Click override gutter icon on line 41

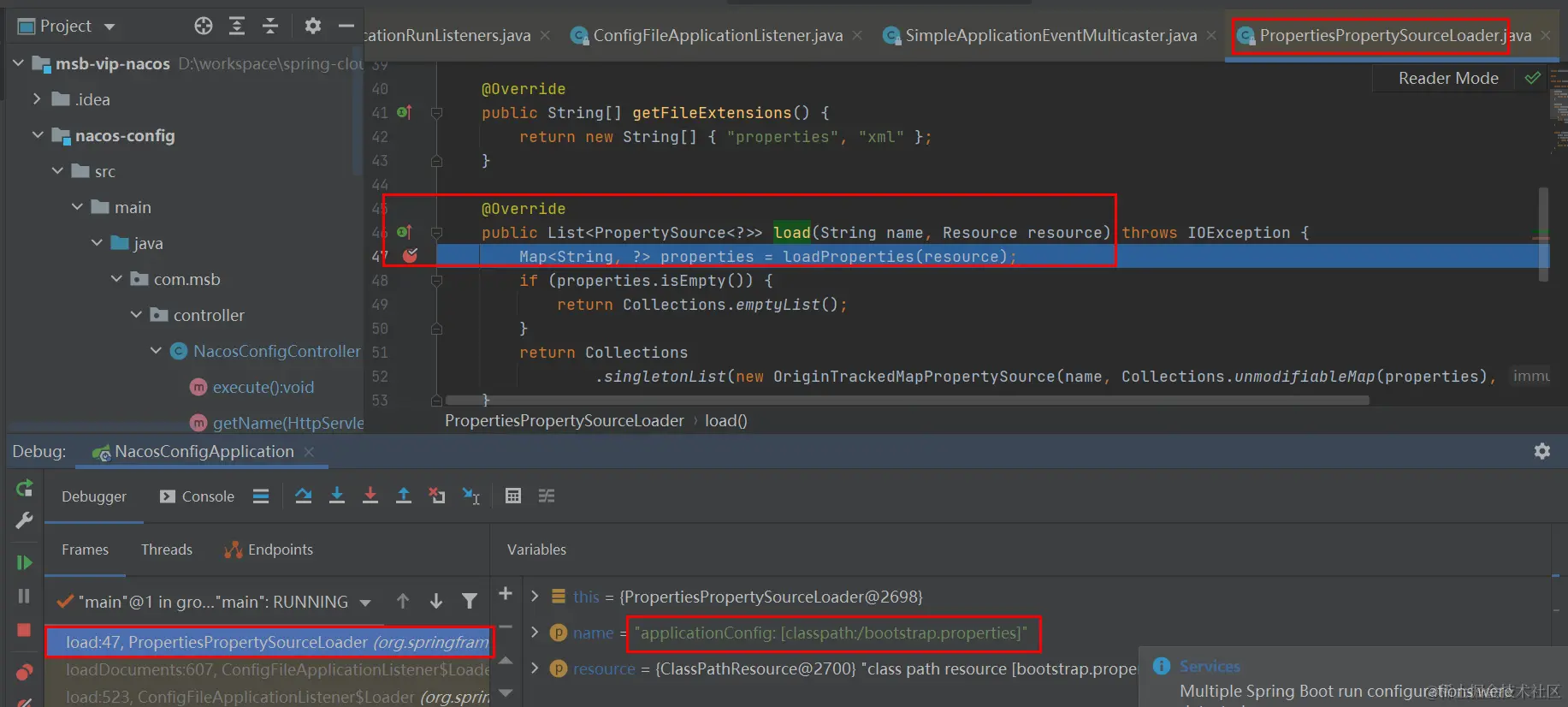coord(405,112)
